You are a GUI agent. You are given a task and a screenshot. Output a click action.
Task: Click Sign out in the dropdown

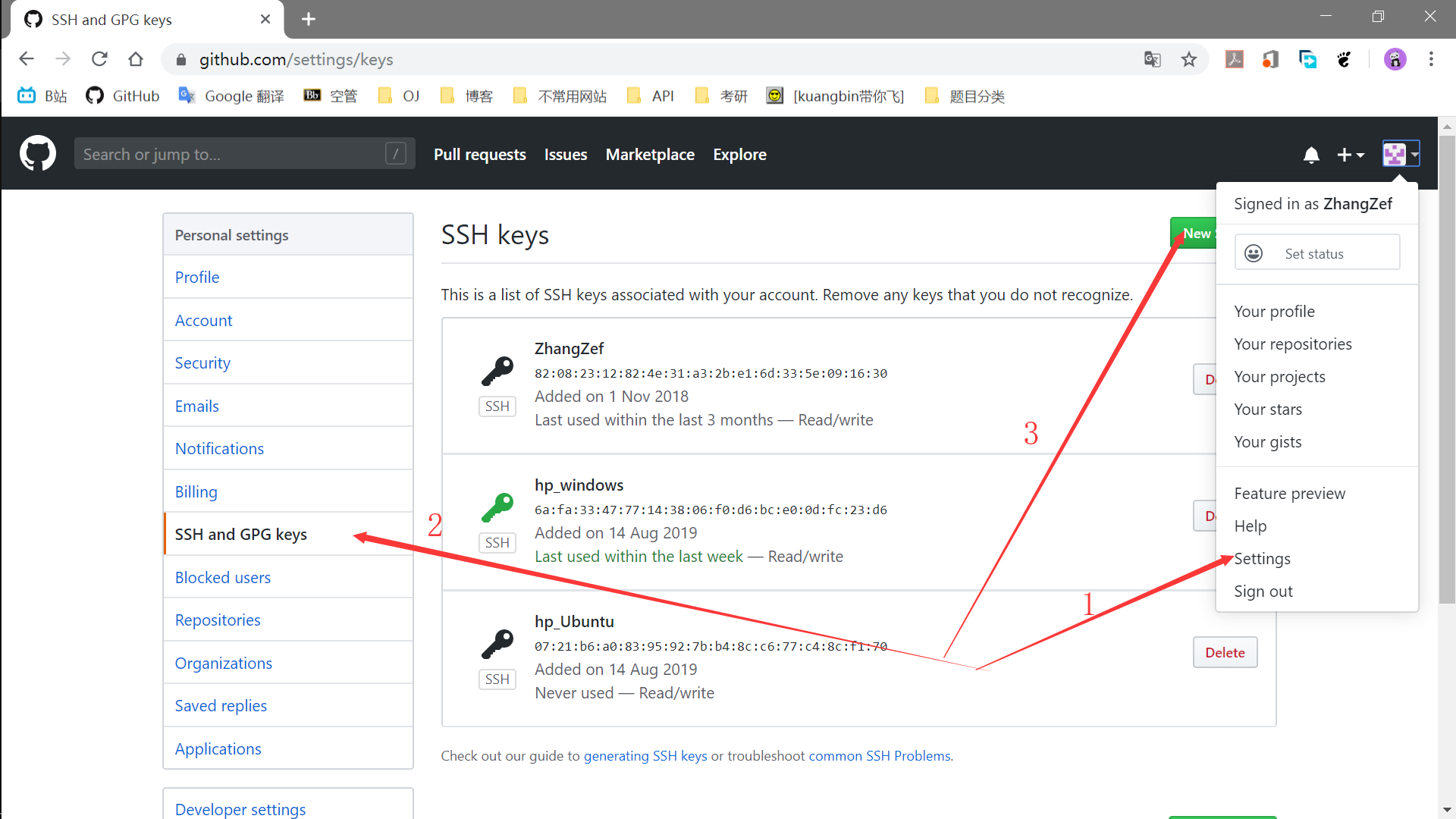(x=1263, y=591)
